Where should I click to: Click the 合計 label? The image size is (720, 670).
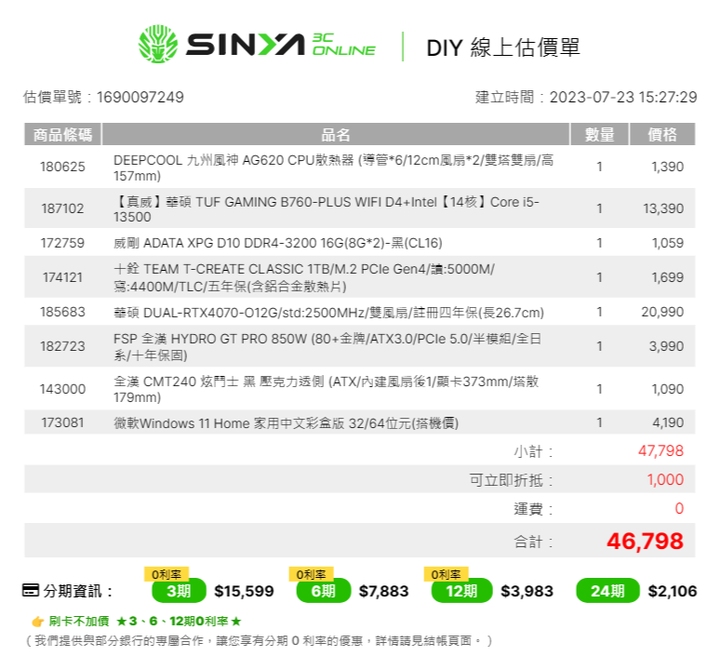533,541
